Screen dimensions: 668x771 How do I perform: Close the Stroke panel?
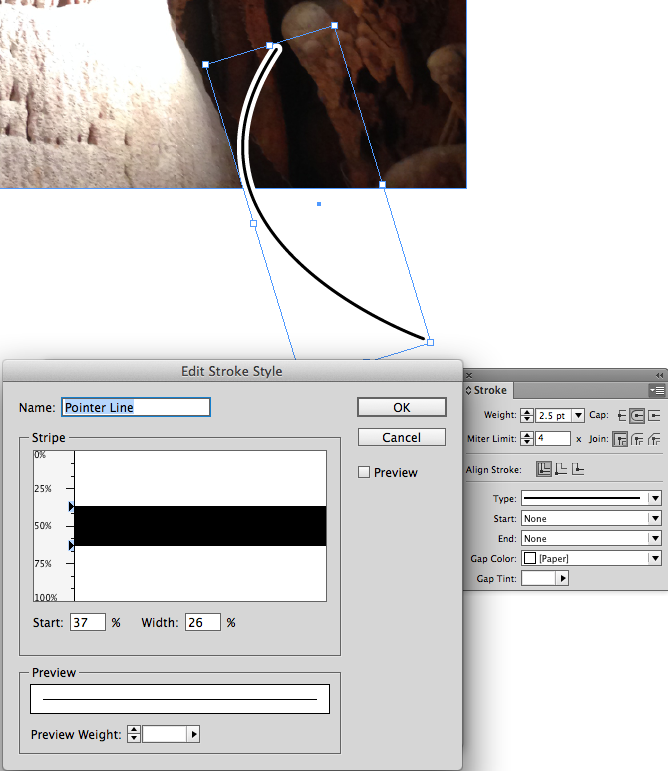(x=469, y=375)
